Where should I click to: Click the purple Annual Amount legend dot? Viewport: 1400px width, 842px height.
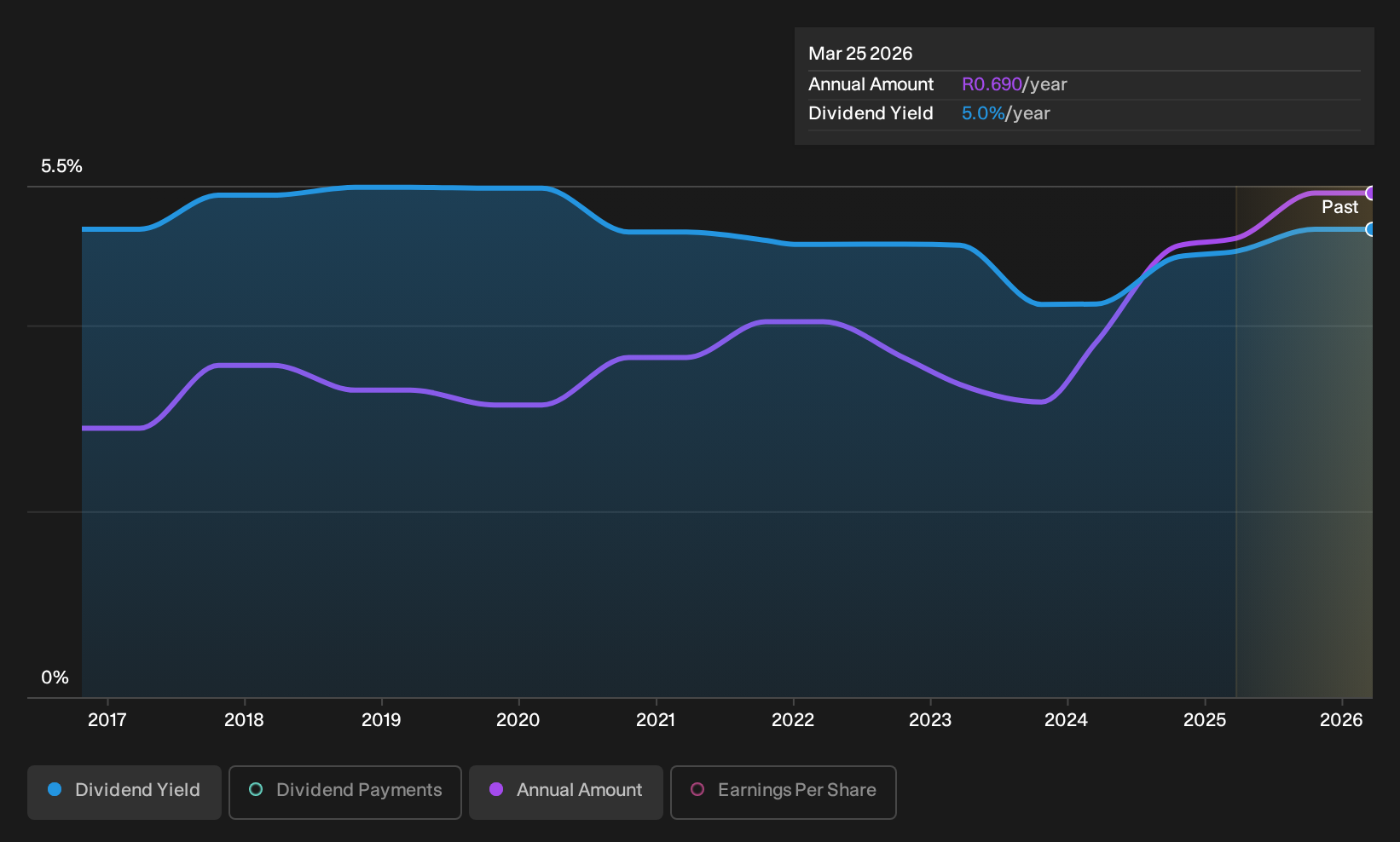496,789
